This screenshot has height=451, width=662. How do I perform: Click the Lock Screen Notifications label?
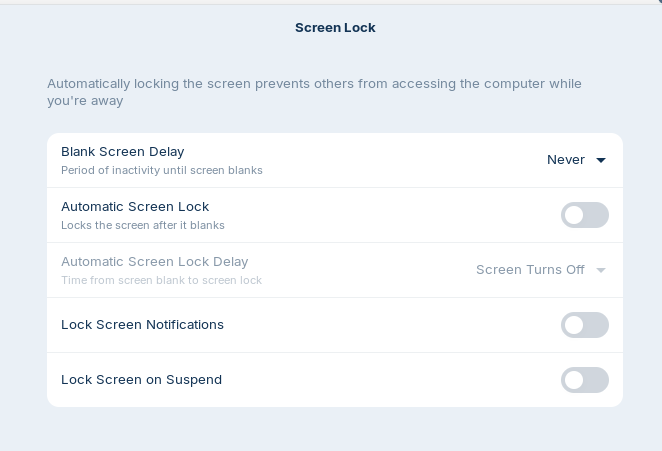pyautogui.click(x=142, y=325)
